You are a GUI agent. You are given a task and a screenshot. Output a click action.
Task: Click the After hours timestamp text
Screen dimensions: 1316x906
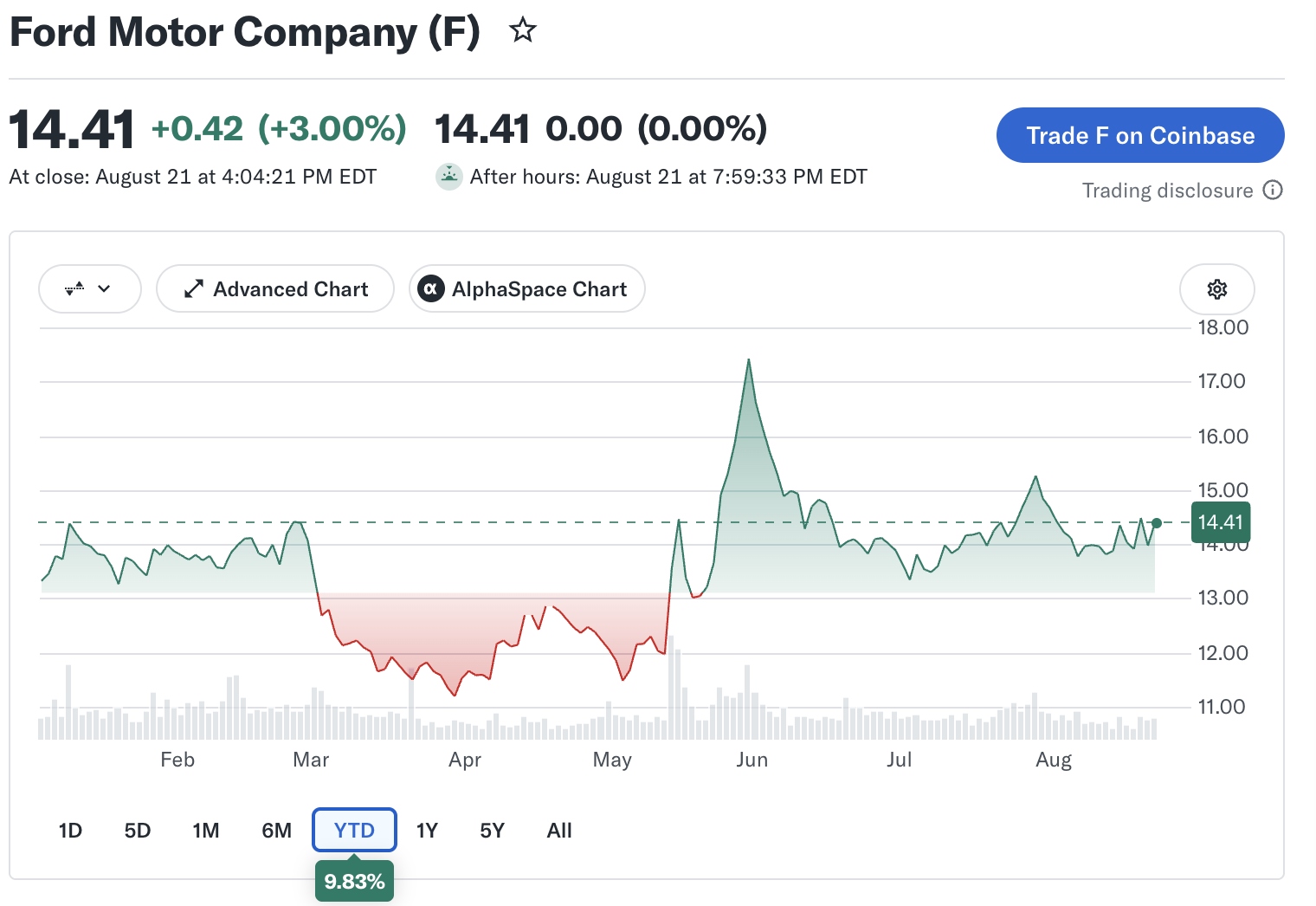click(x=668, y=177)
